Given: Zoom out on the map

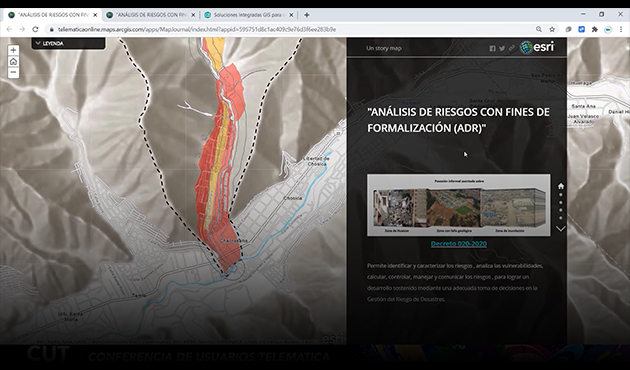Looking at the screenshot, I should (x=13, y=73).
